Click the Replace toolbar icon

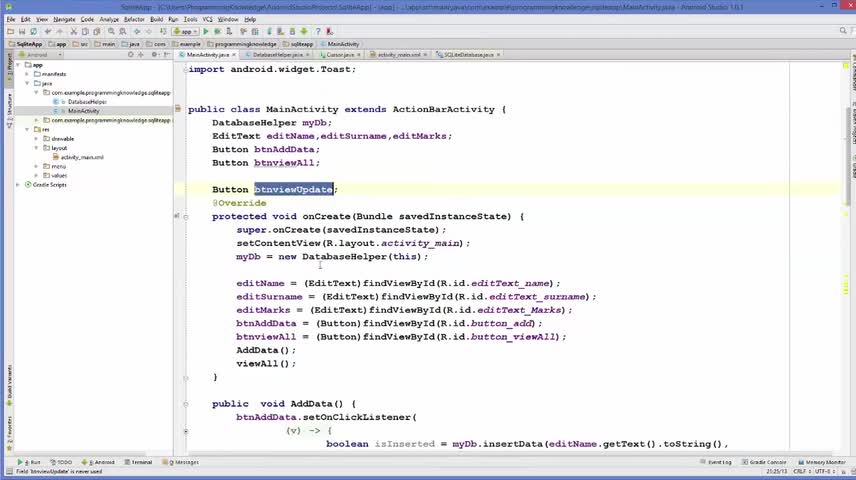[x=123, y=32]
